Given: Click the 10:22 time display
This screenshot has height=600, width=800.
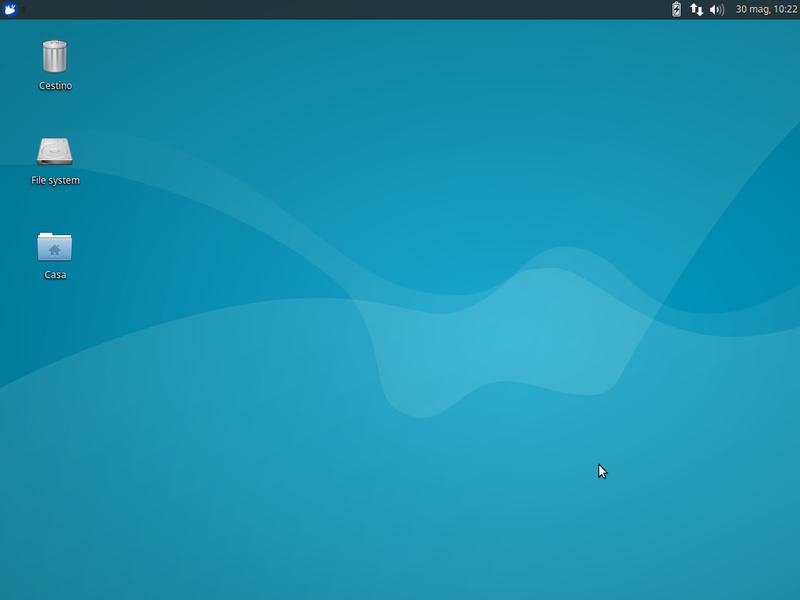Looking at the screenshot, I should (784, 10).
